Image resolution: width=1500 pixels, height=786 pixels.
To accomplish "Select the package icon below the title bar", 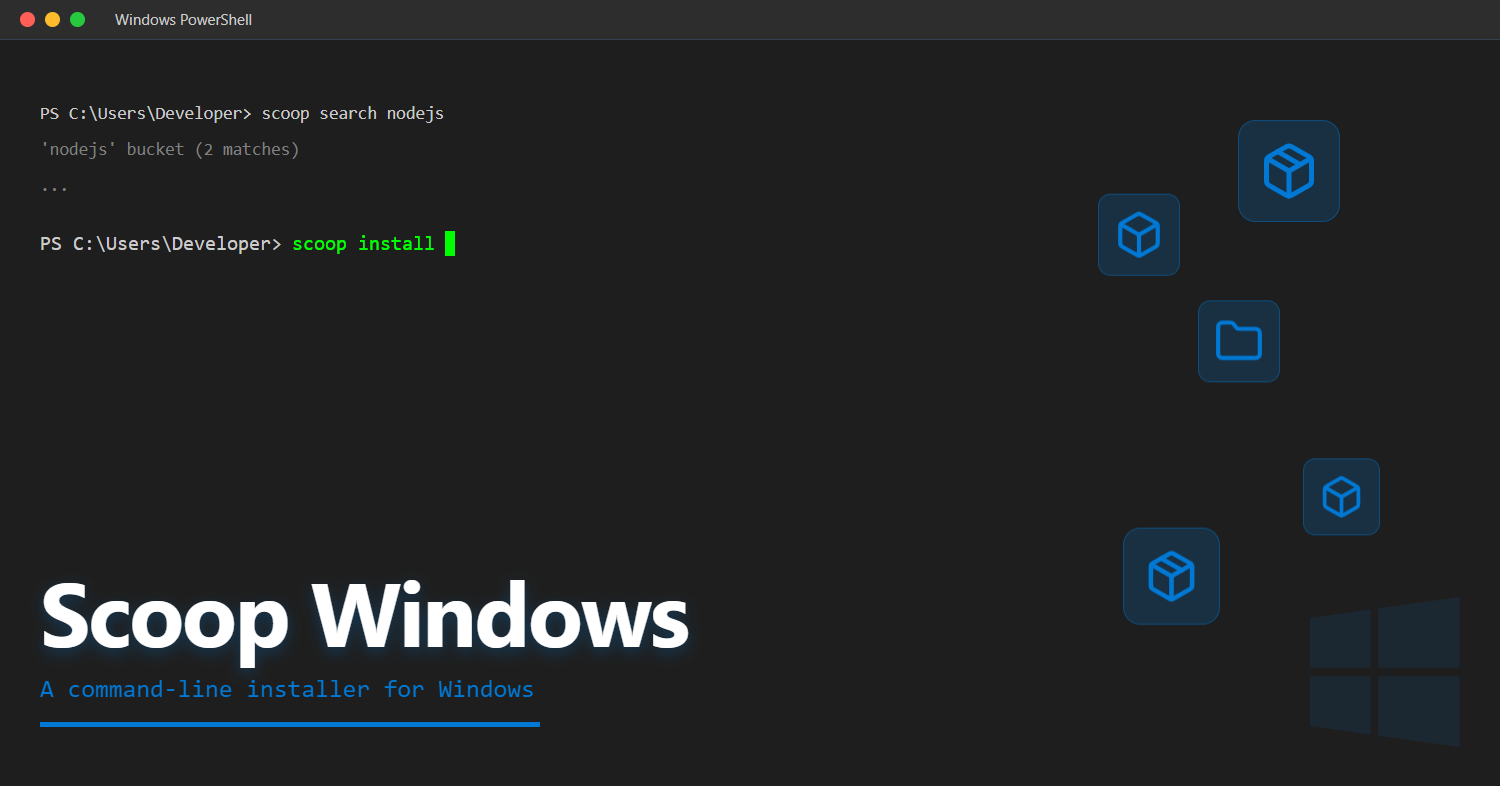I will click(x=1138, y=234).
